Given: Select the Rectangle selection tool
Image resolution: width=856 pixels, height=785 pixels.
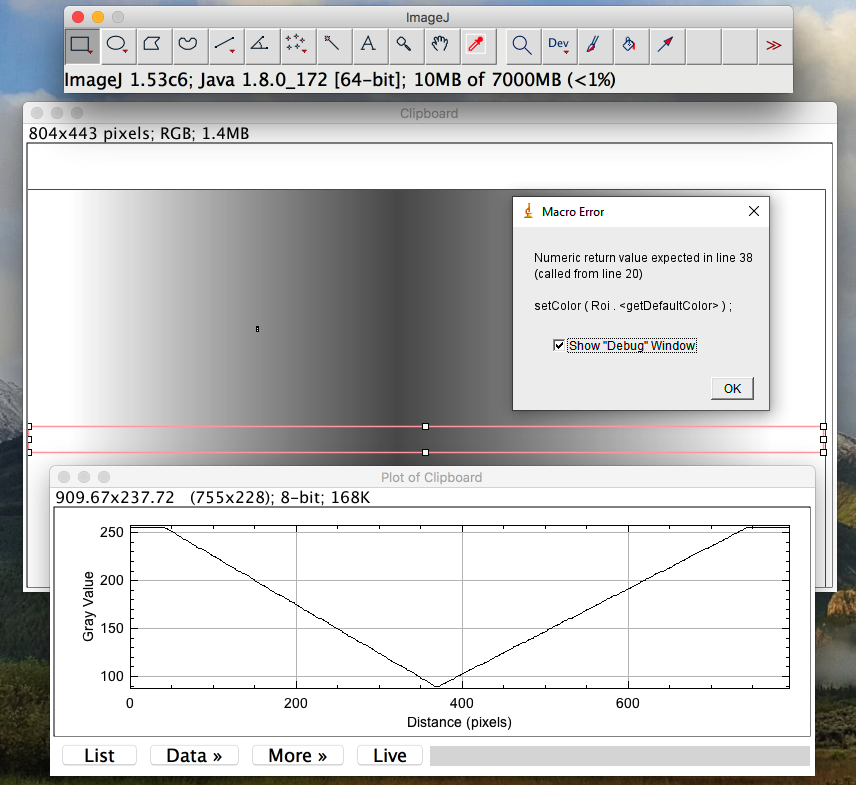Looking at the screenshot, I should click(81, 46).
